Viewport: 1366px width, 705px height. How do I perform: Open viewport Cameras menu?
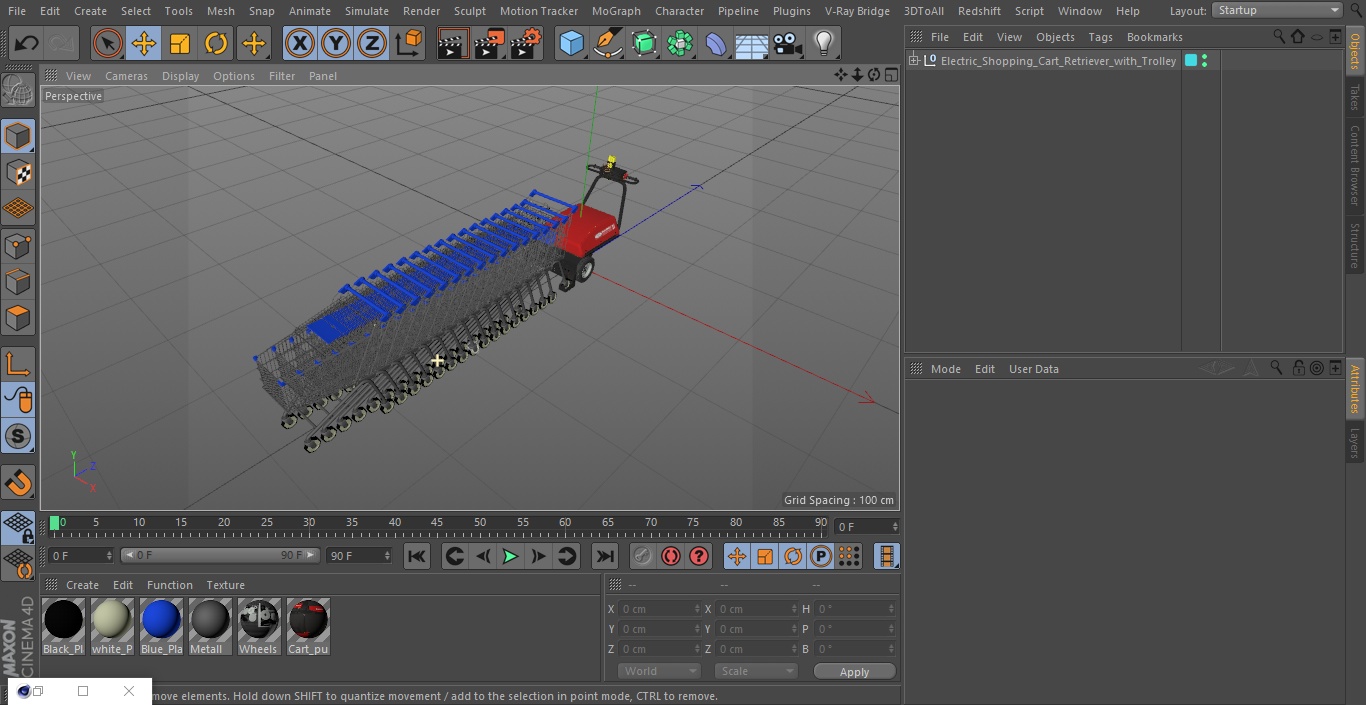(126, 76)
